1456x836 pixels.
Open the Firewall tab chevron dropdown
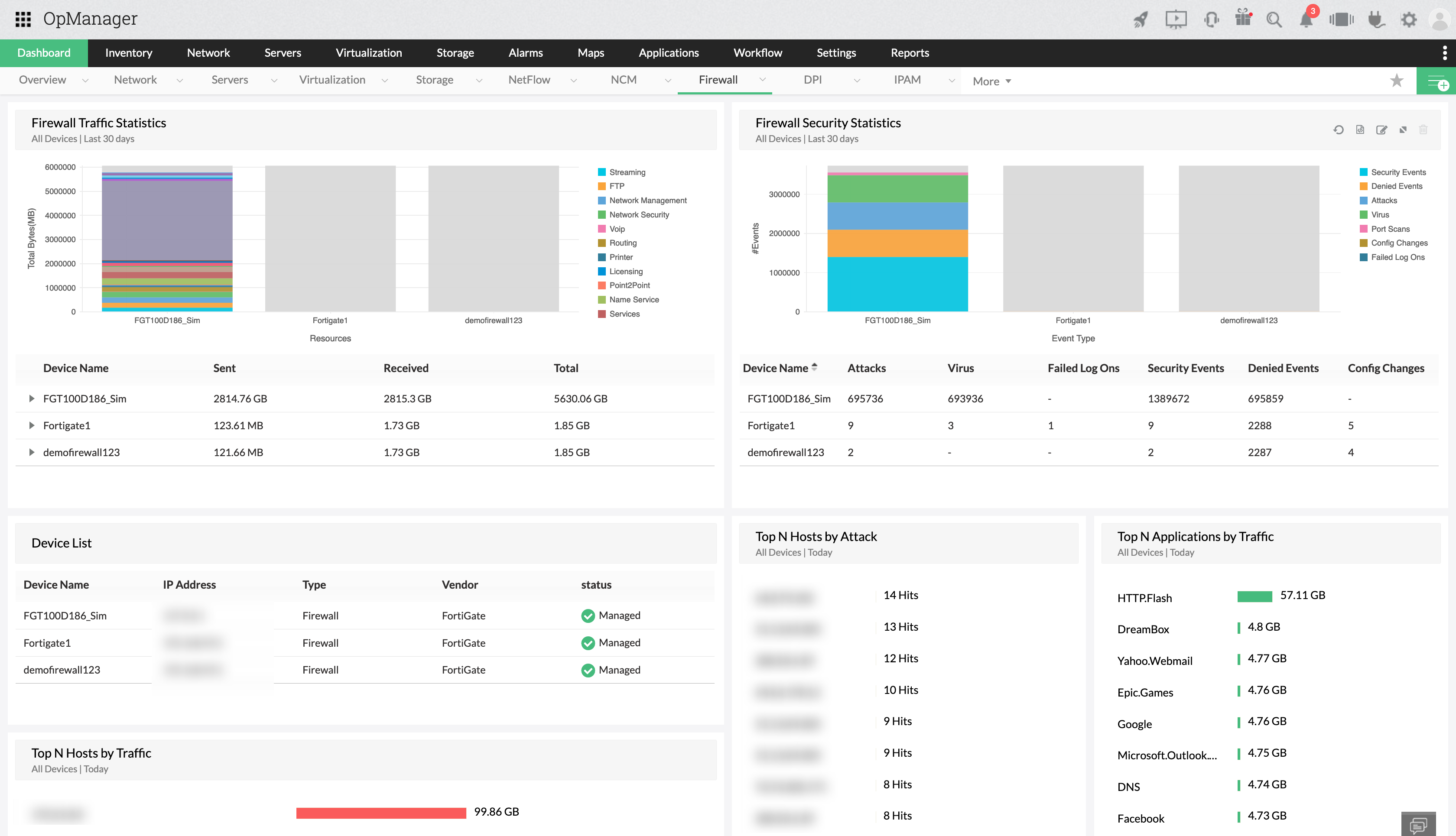[x=762, y=80]
